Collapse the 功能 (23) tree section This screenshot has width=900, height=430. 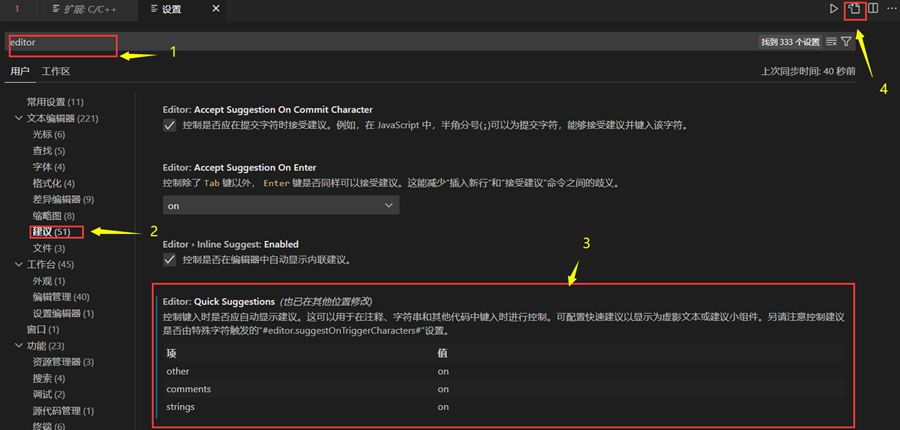pyautogui.click(x=19, y=345)
